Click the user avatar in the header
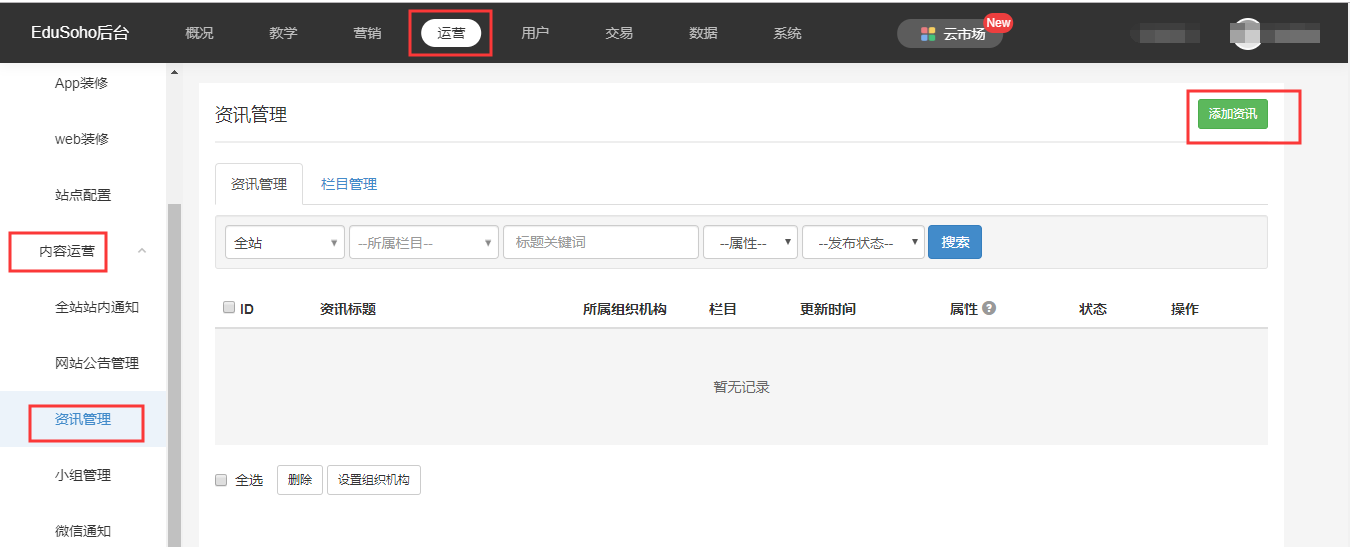The image size is (1350, 547). 1246,33
